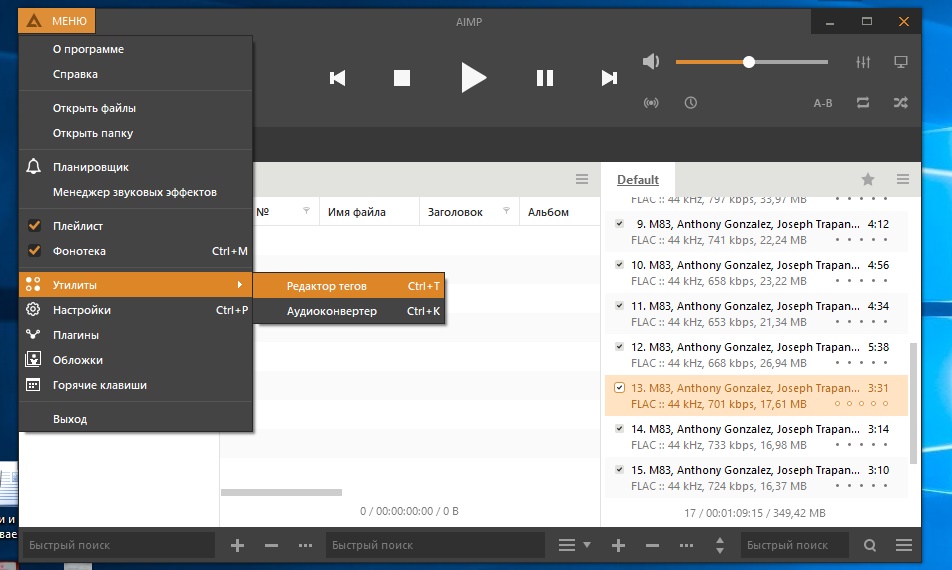Click the A-B repeat section button
Viewport: 952px width, 570px height.
[823, 103]
